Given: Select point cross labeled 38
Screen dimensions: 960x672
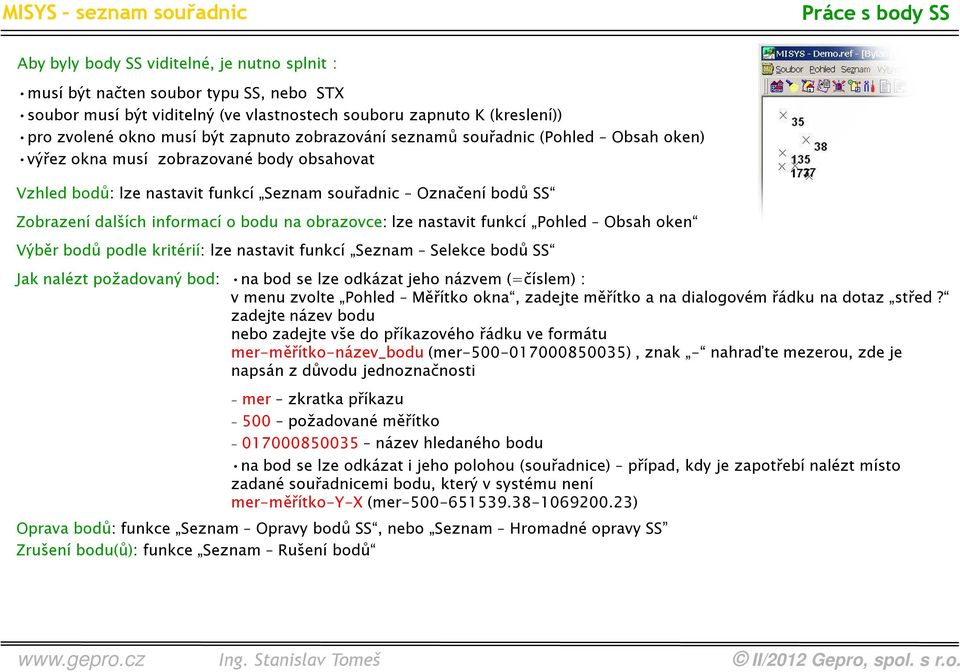Looking at the screenshot, I should pyautogui.click(x=806, y=140).
